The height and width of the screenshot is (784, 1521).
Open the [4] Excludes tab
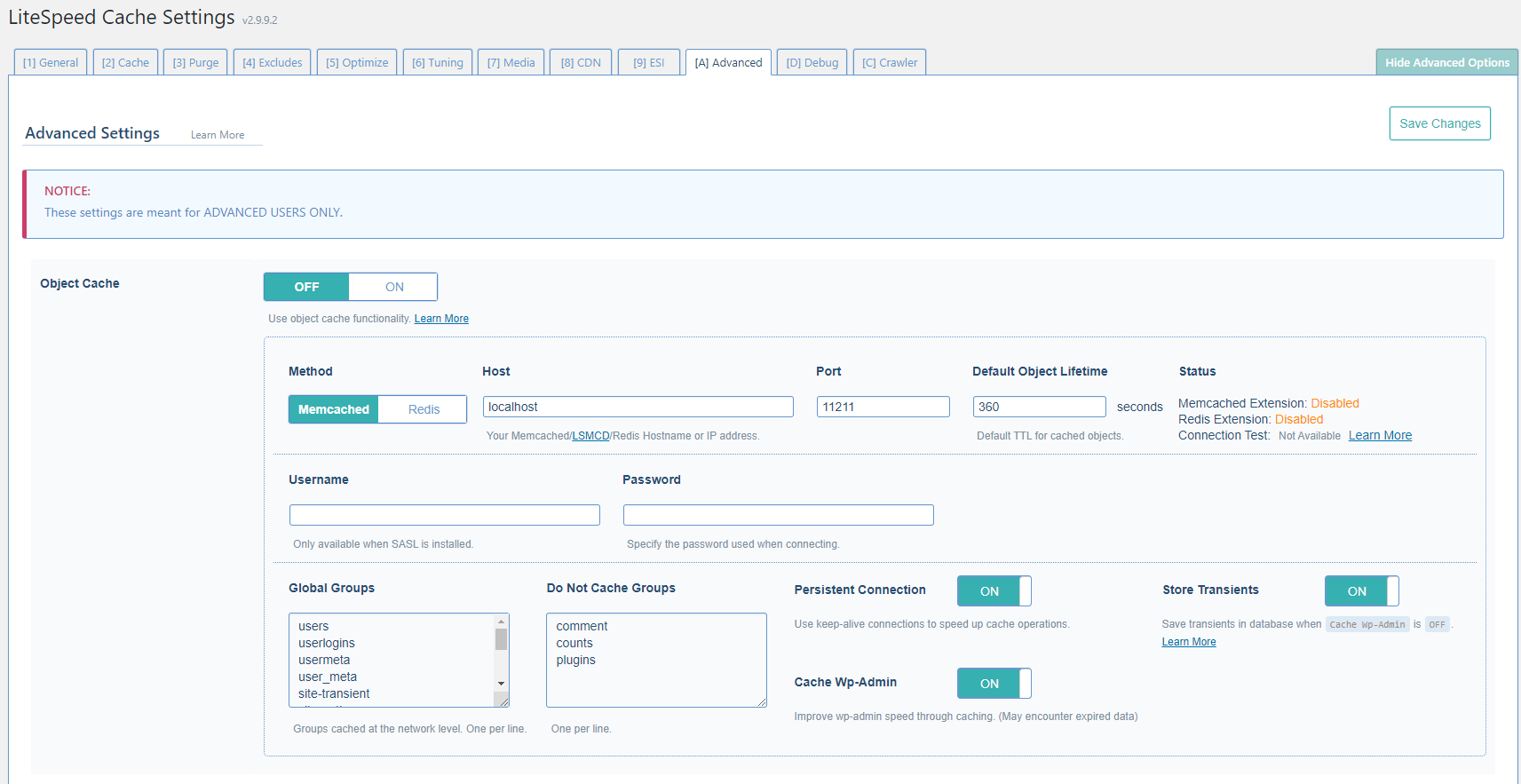click(272, 62)
